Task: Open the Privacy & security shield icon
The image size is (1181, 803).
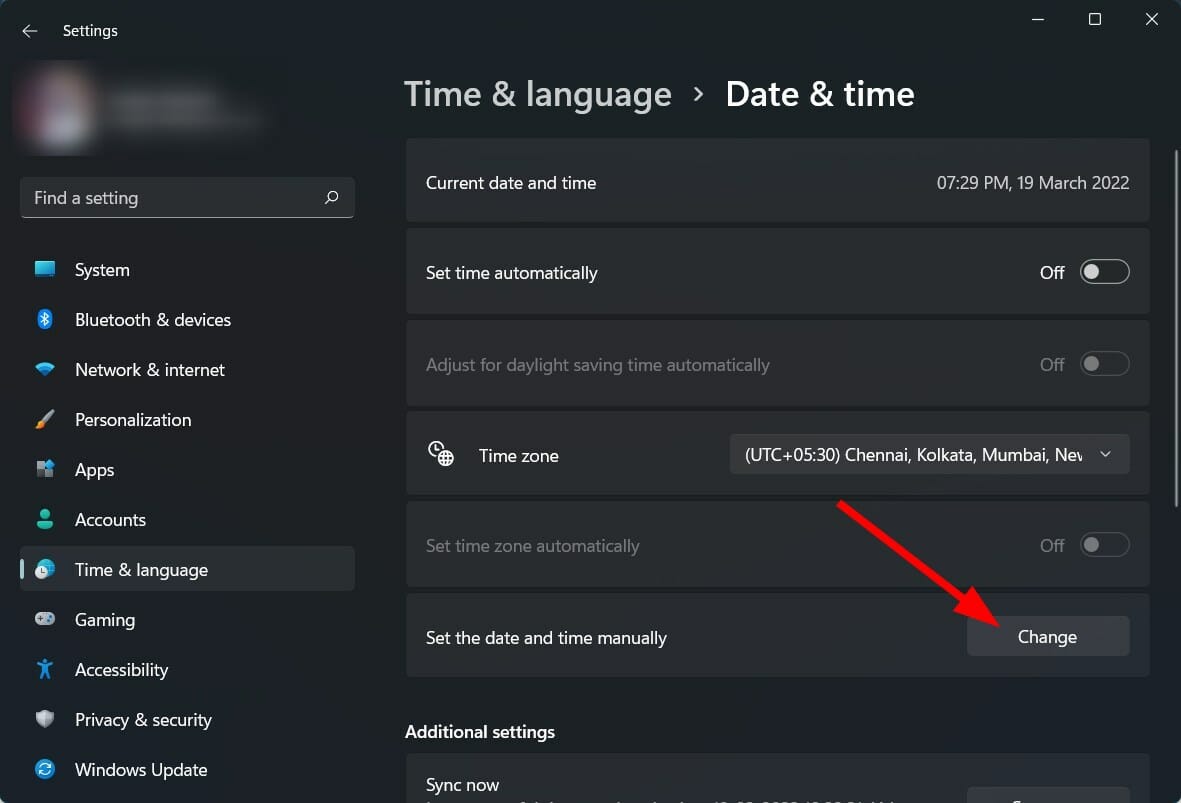Action: point(45,719)
